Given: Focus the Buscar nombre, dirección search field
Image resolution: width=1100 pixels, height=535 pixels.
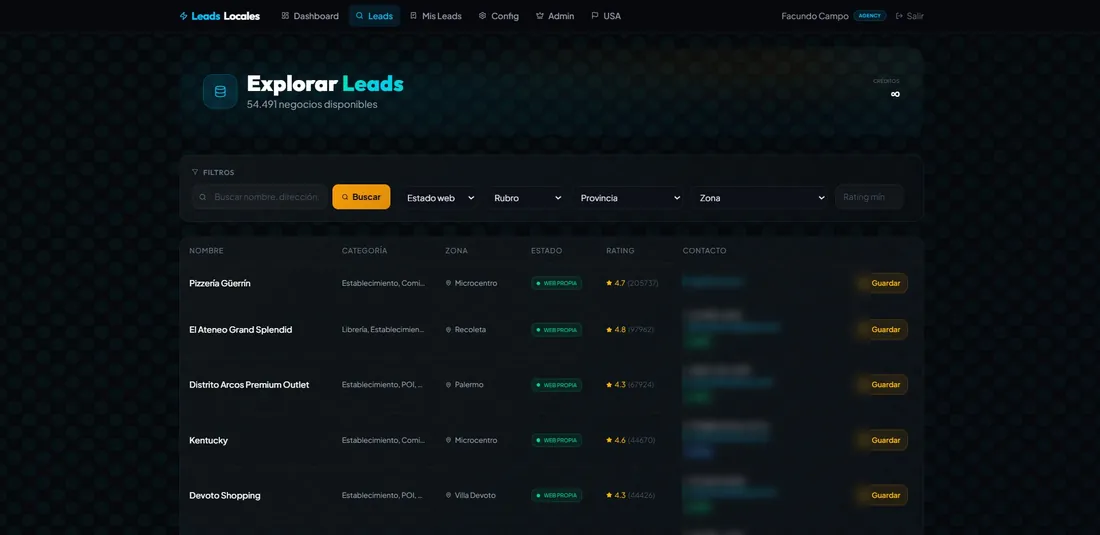Looking at the screenshot, I should [260, 197].
